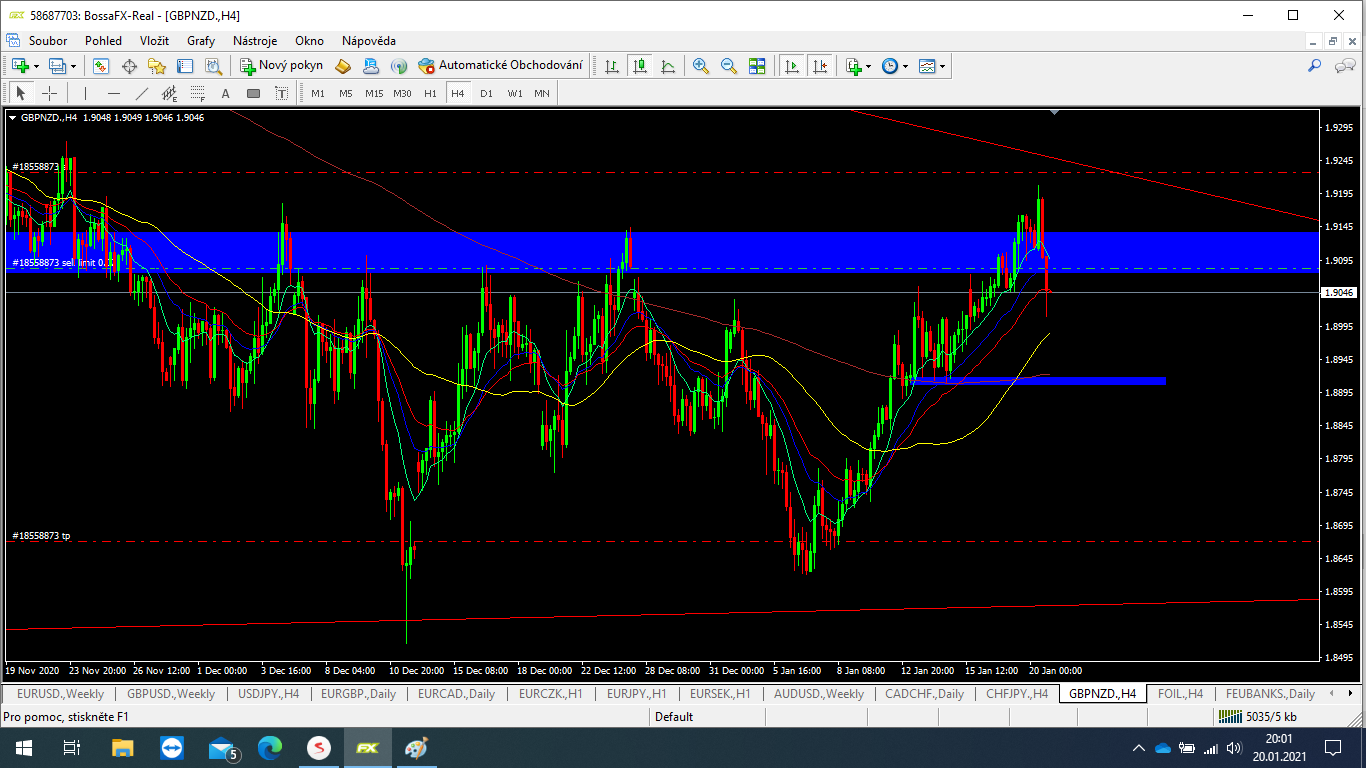Show hidden system tray icons

(1138, 748)
